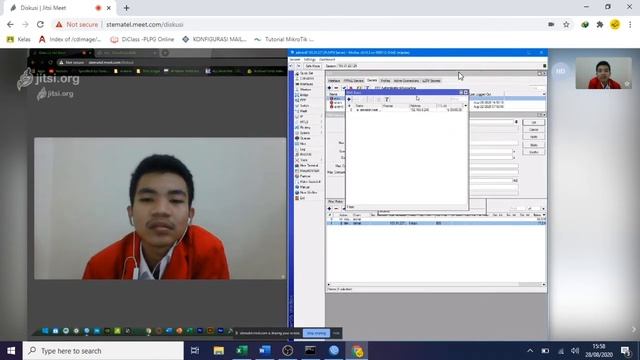The image size is (640, 360).
Task: Click the filter funnel in the small dialog
Action: click(x=387, y=99)
